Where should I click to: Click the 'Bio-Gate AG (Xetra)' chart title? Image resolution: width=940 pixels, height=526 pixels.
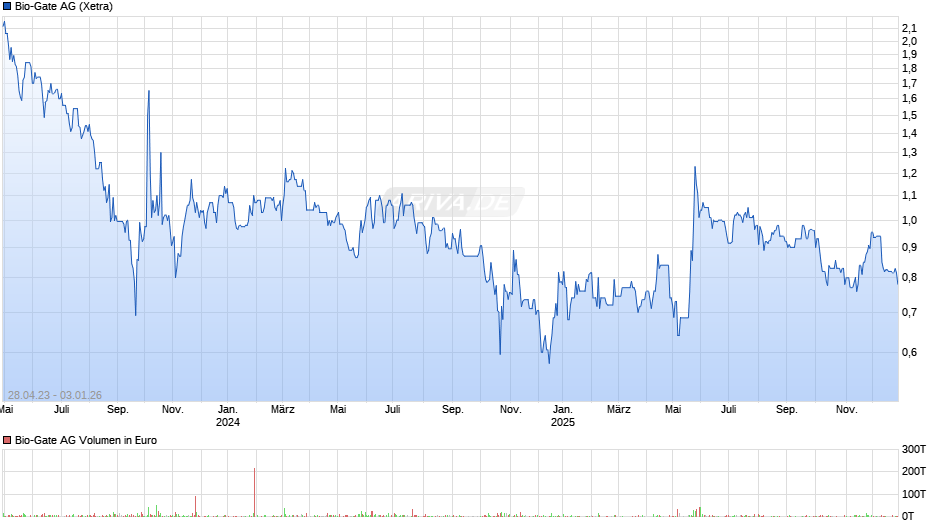coord(64,7)
